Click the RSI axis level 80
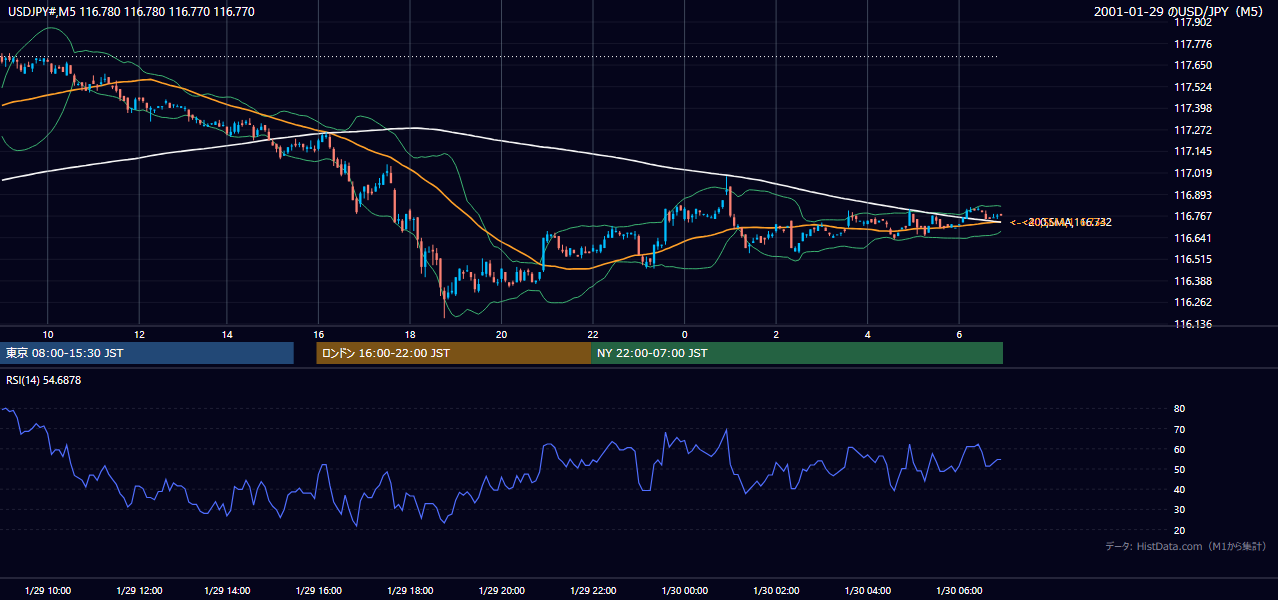The width and height of the screenshot is (1278, 600). coord(1179,409)
